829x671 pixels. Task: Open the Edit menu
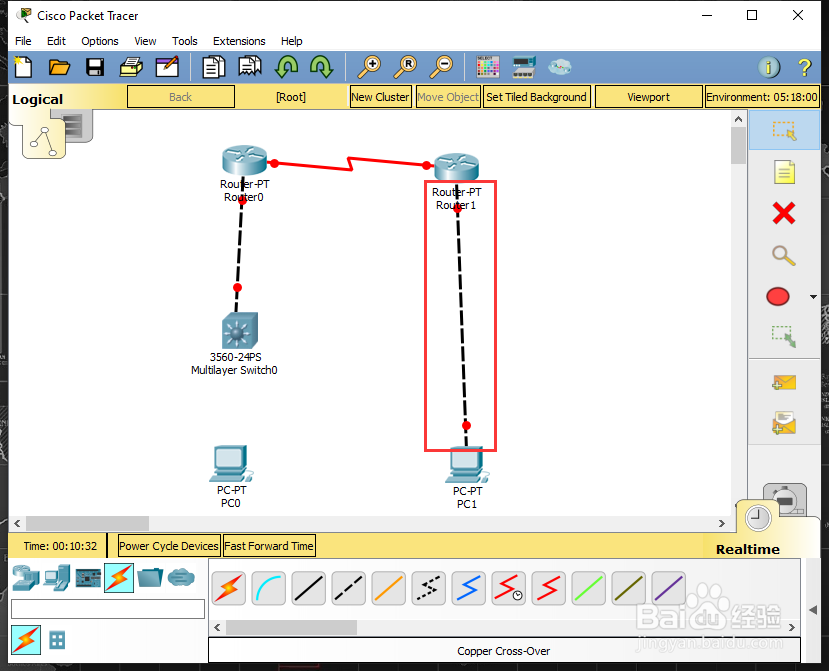pos(56,41)
